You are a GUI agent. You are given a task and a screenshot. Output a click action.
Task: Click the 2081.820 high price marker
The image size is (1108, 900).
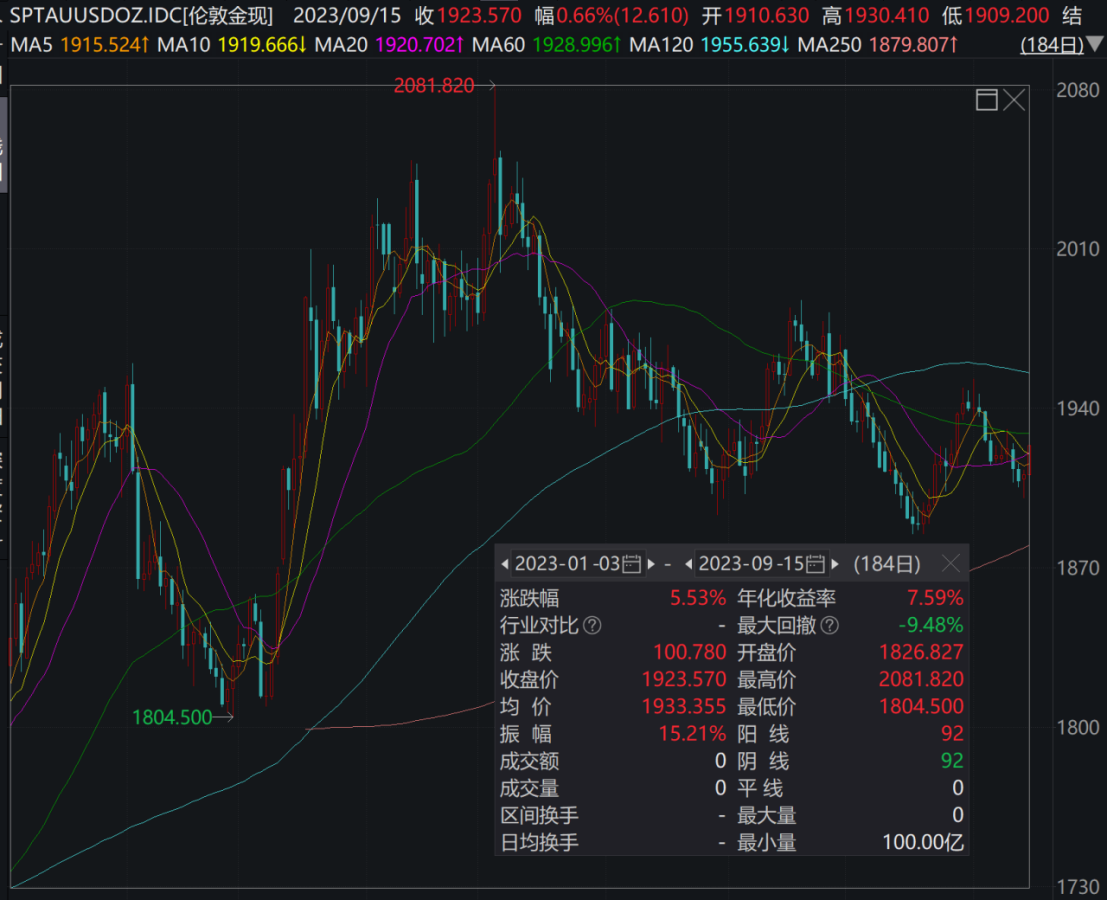point(433,86)
